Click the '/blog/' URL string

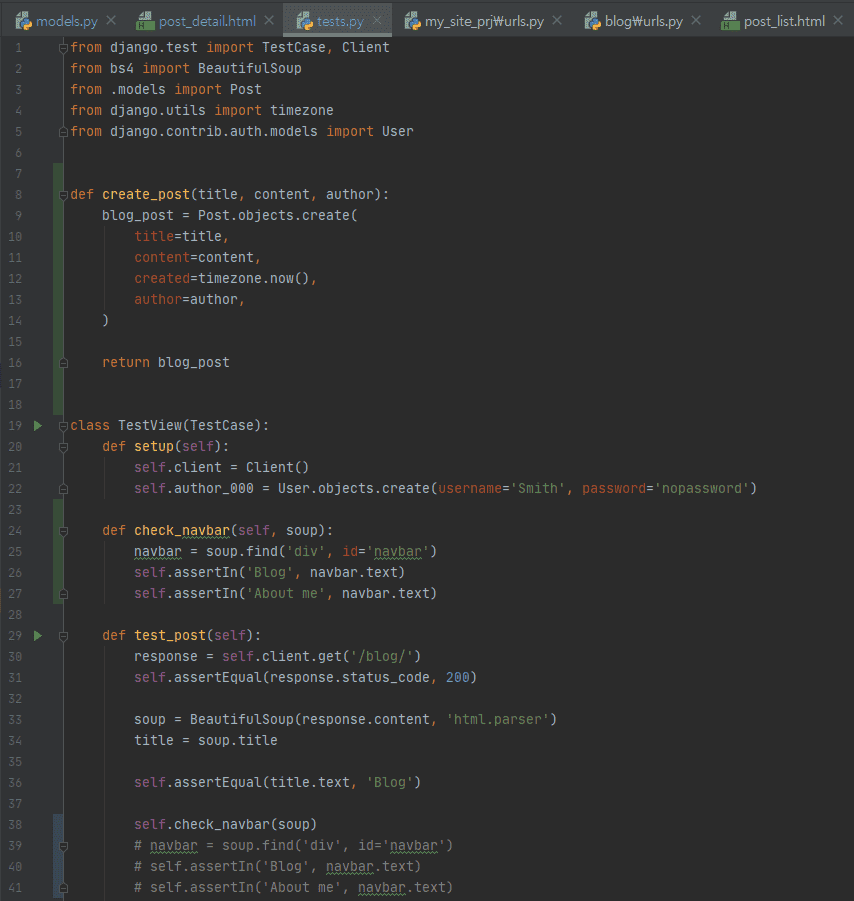(382, 657)
